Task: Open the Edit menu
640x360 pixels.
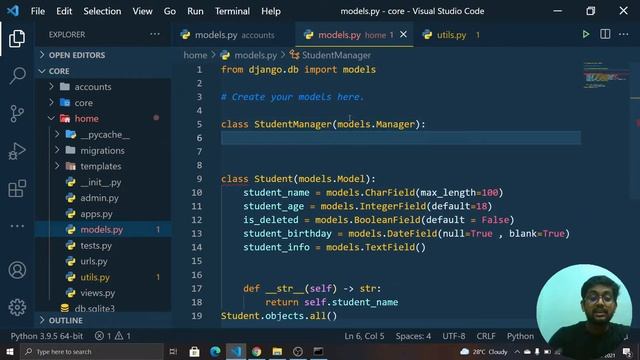Action: pyautogui.click(x=64, y=11)
